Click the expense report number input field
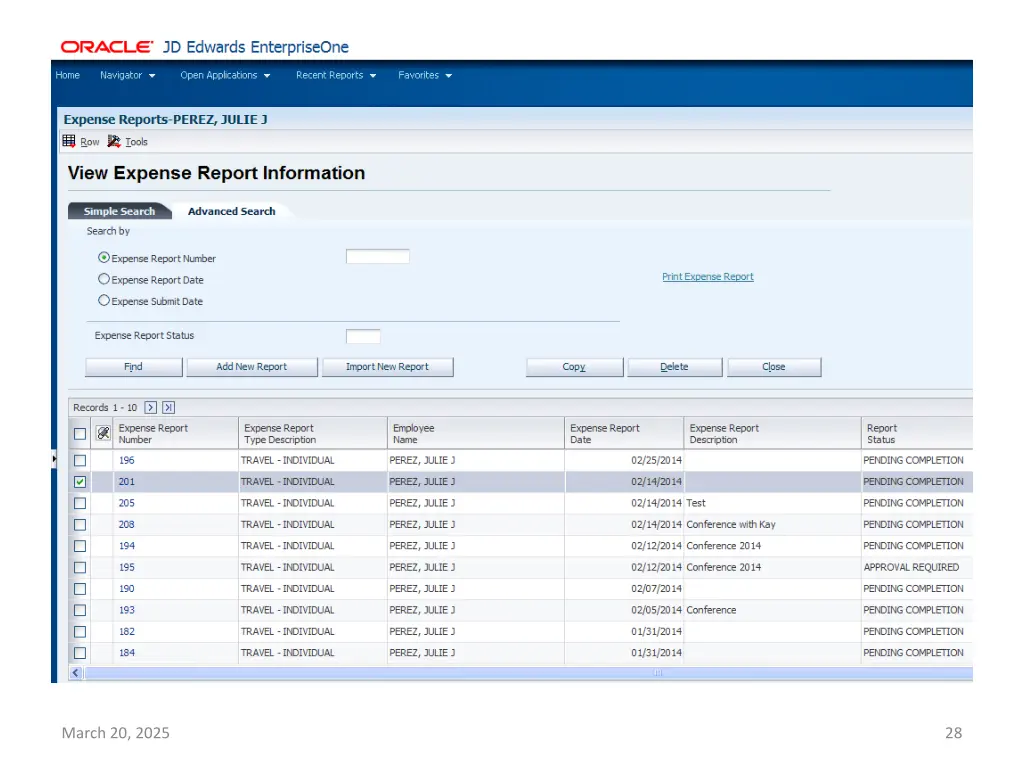This screenshot has height=768, width=1024. tap(377, 257)
